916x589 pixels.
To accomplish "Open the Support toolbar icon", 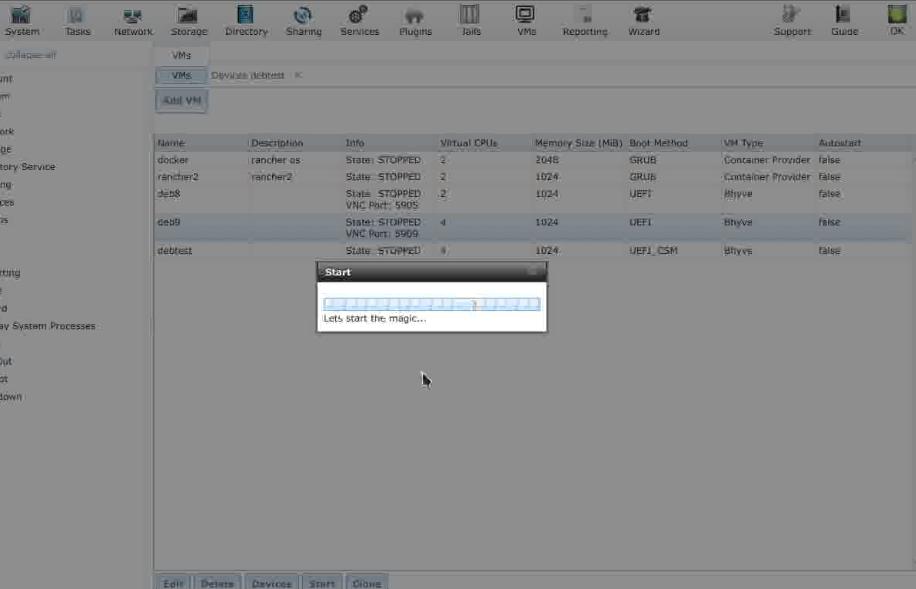I will (x=792, y=20).
